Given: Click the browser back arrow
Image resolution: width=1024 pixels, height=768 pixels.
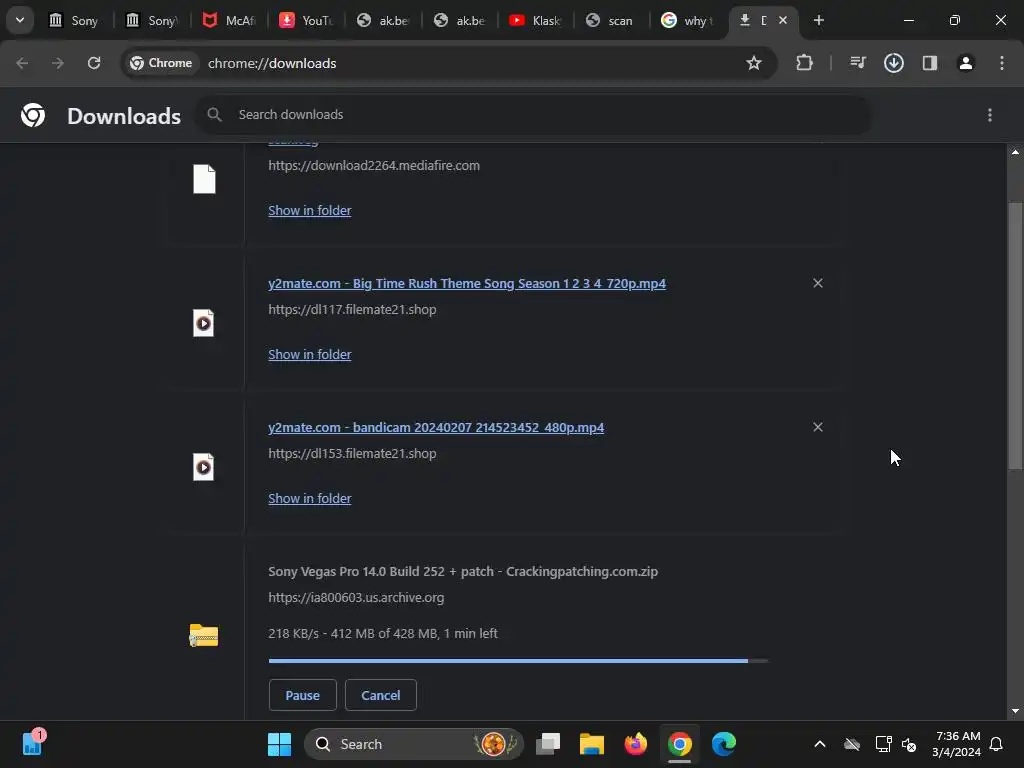Looking at the screenshot, I should [22, 63].
